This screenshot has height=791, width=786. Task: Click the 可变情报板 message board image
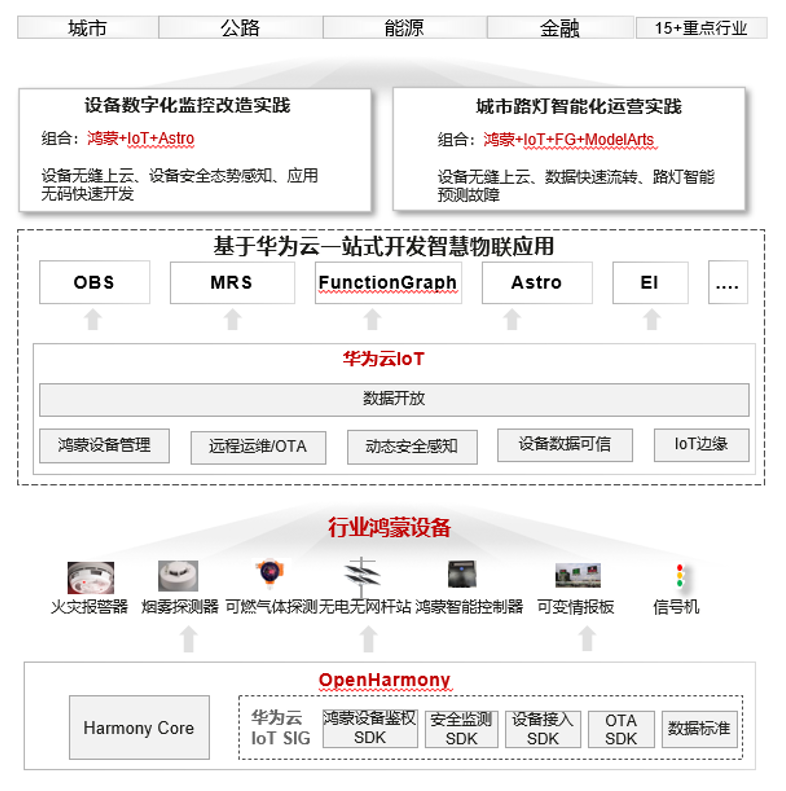[x=578, y=576]
